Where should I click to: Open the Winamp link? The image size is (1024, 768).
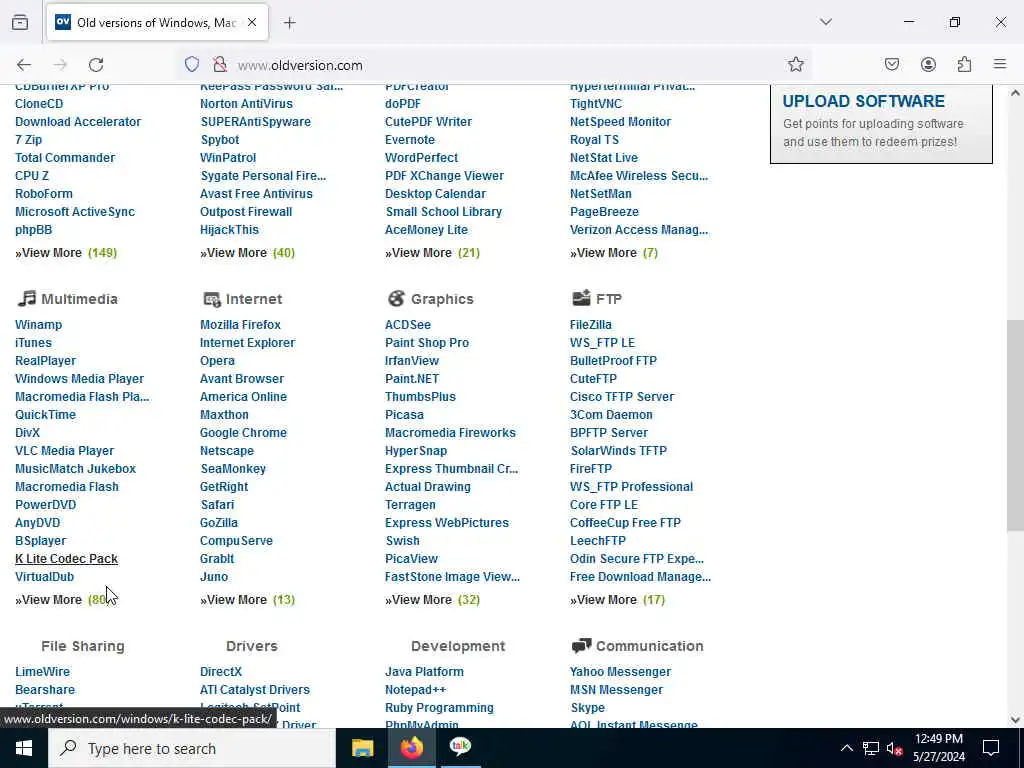click(39, 325)
